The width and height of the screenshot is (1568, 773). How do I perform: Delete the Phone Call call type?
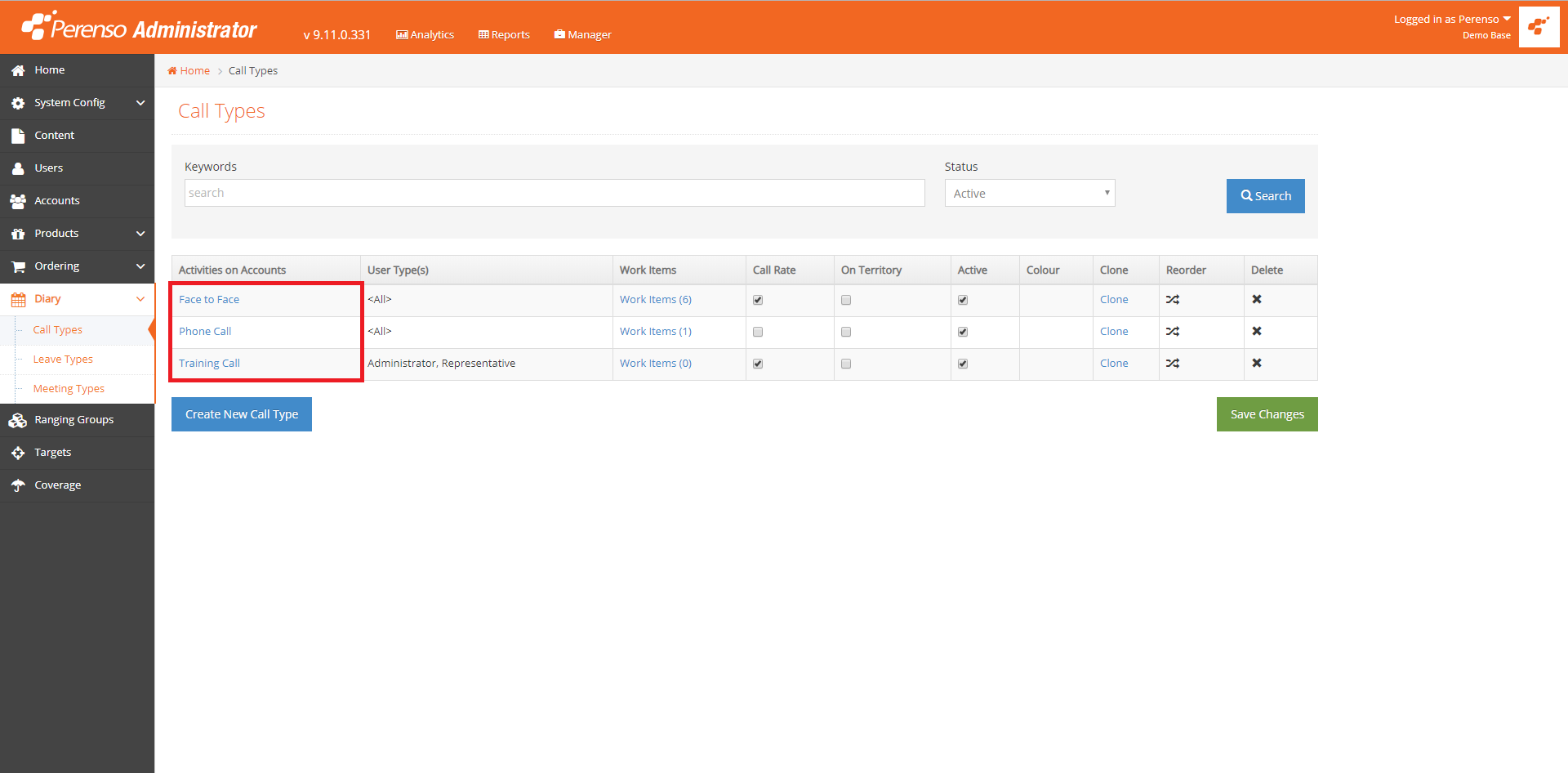coord(1257,331)
